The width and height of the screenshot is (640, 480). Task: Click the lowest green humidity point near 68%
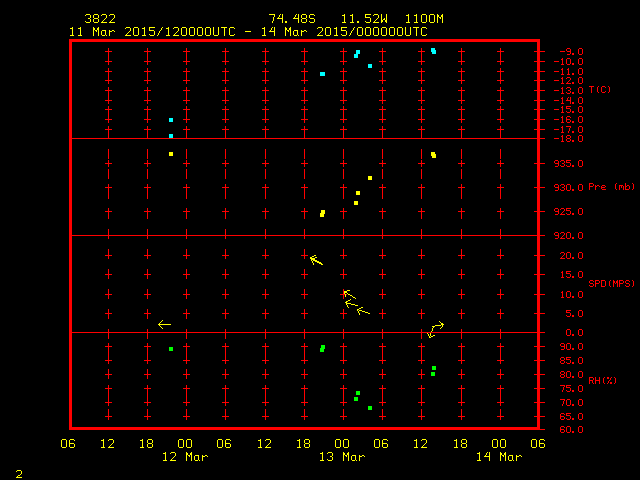[x=370, y=408]
